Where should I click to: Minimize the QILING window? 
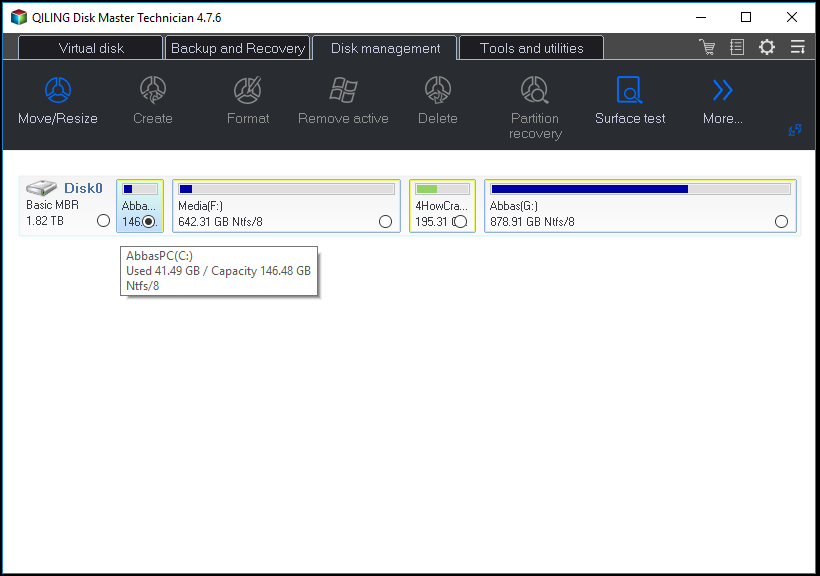(701, 17)
